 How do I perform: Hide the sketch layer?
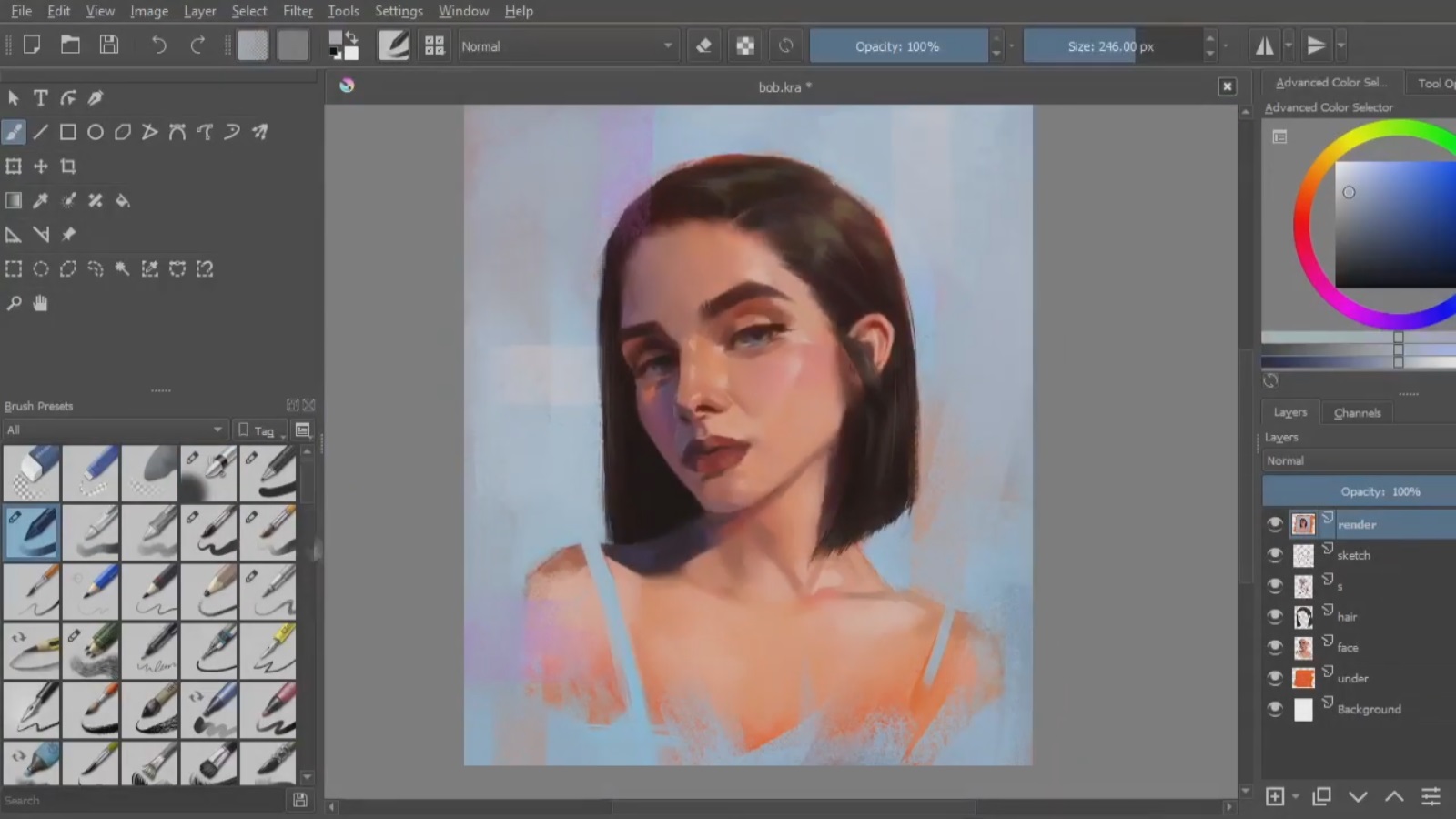(x=1275, y=555)
